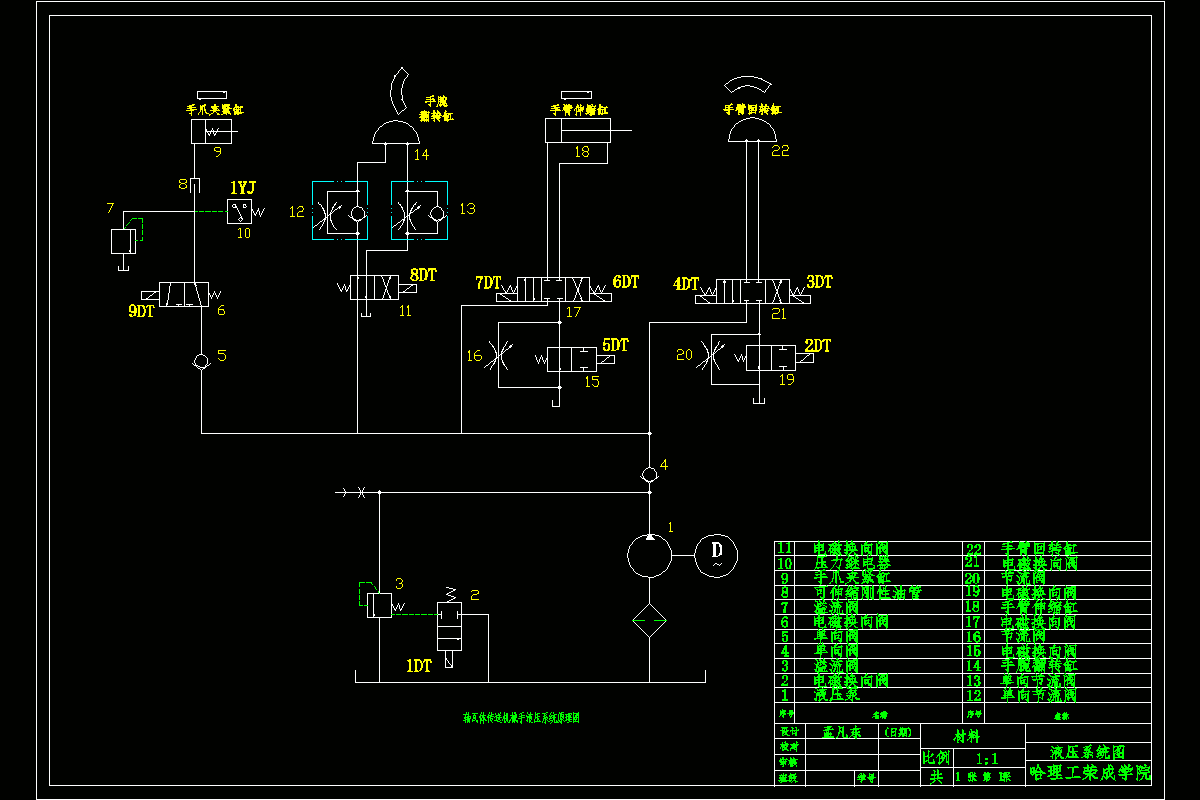
Task: Select check valve symbol number 5
Action: pos(202,361)
